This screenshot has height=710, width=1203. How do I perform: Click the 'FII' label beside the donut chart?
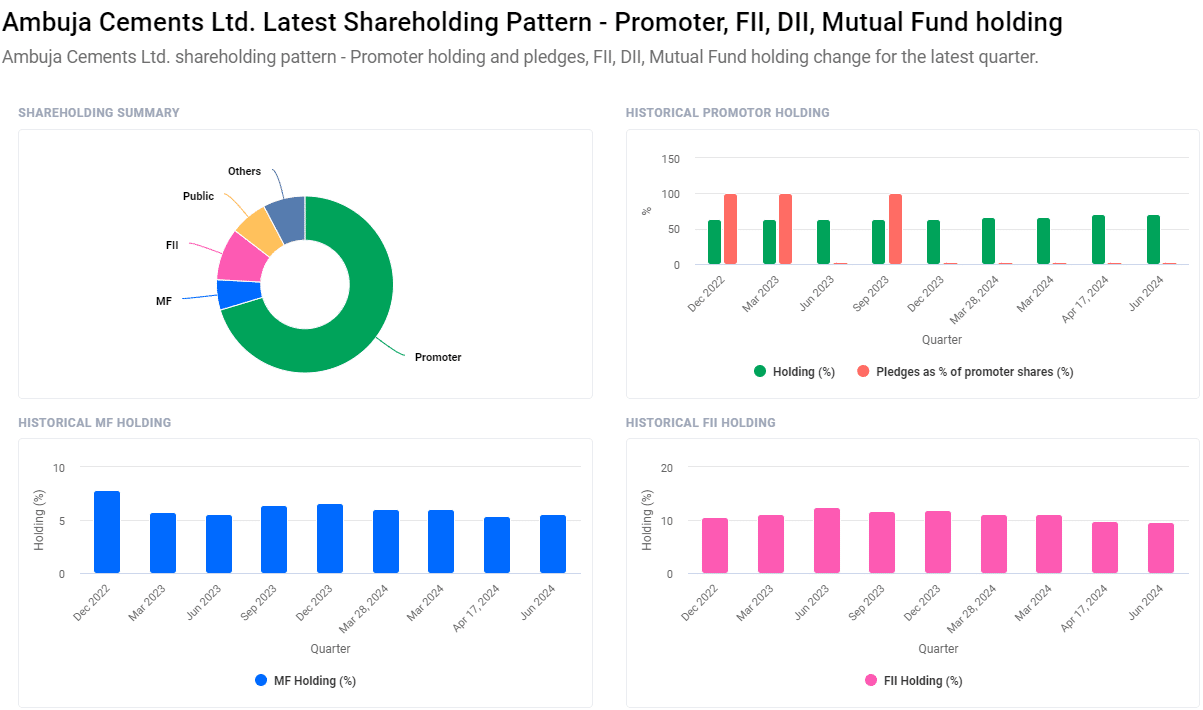coord(172,244)
